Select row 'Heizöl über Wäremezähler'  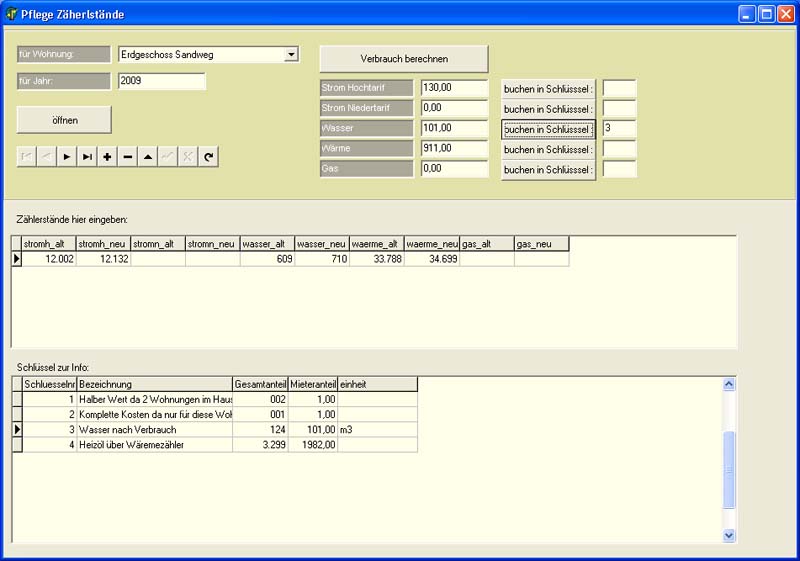click(x=220, y=444)
